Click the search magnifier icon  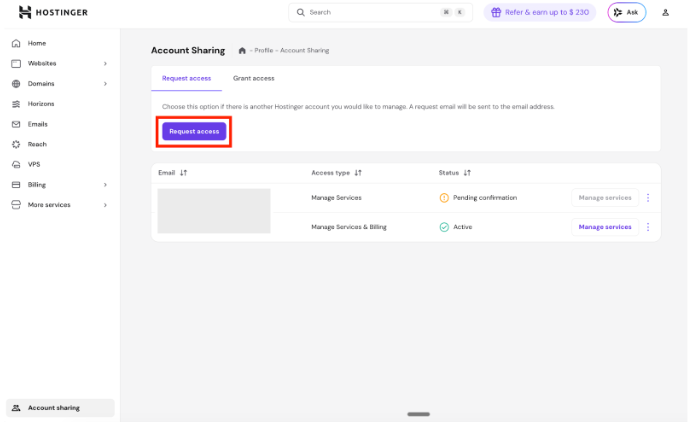tap(301, 12)
